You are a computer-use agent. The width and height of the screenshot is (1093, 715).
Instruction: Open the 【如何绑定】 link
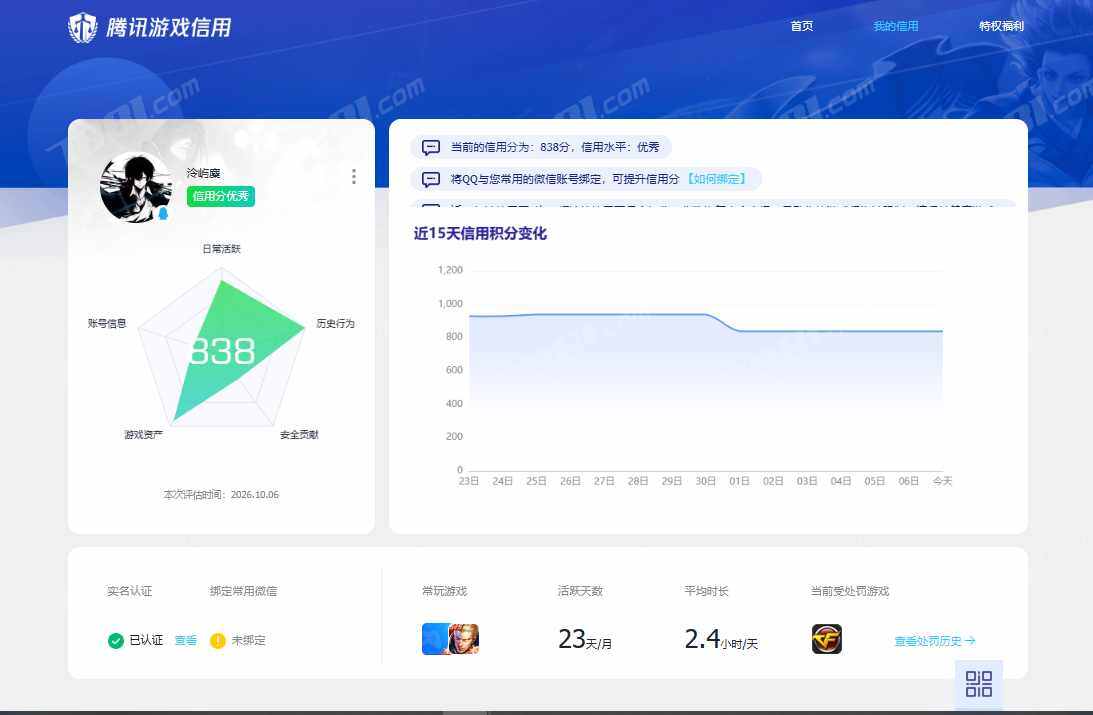coord(717,179)
